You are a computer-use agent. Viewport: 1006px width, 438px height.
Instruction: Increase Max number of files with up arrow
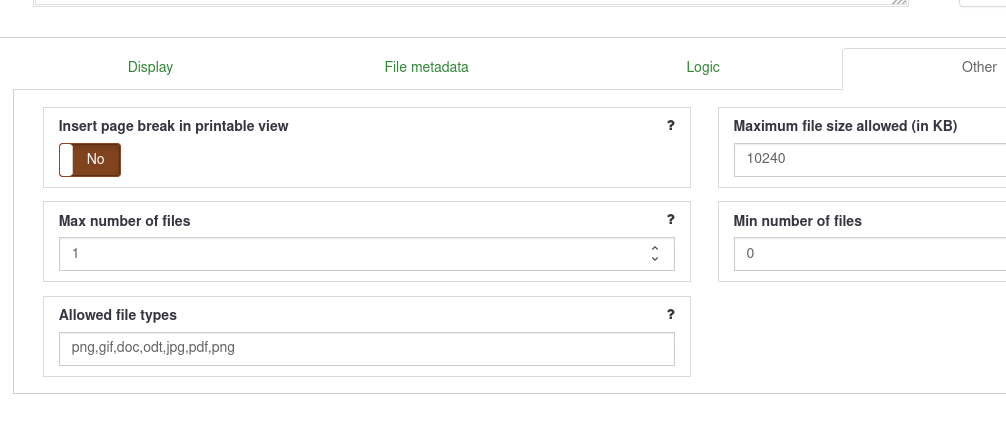point(655,248)
